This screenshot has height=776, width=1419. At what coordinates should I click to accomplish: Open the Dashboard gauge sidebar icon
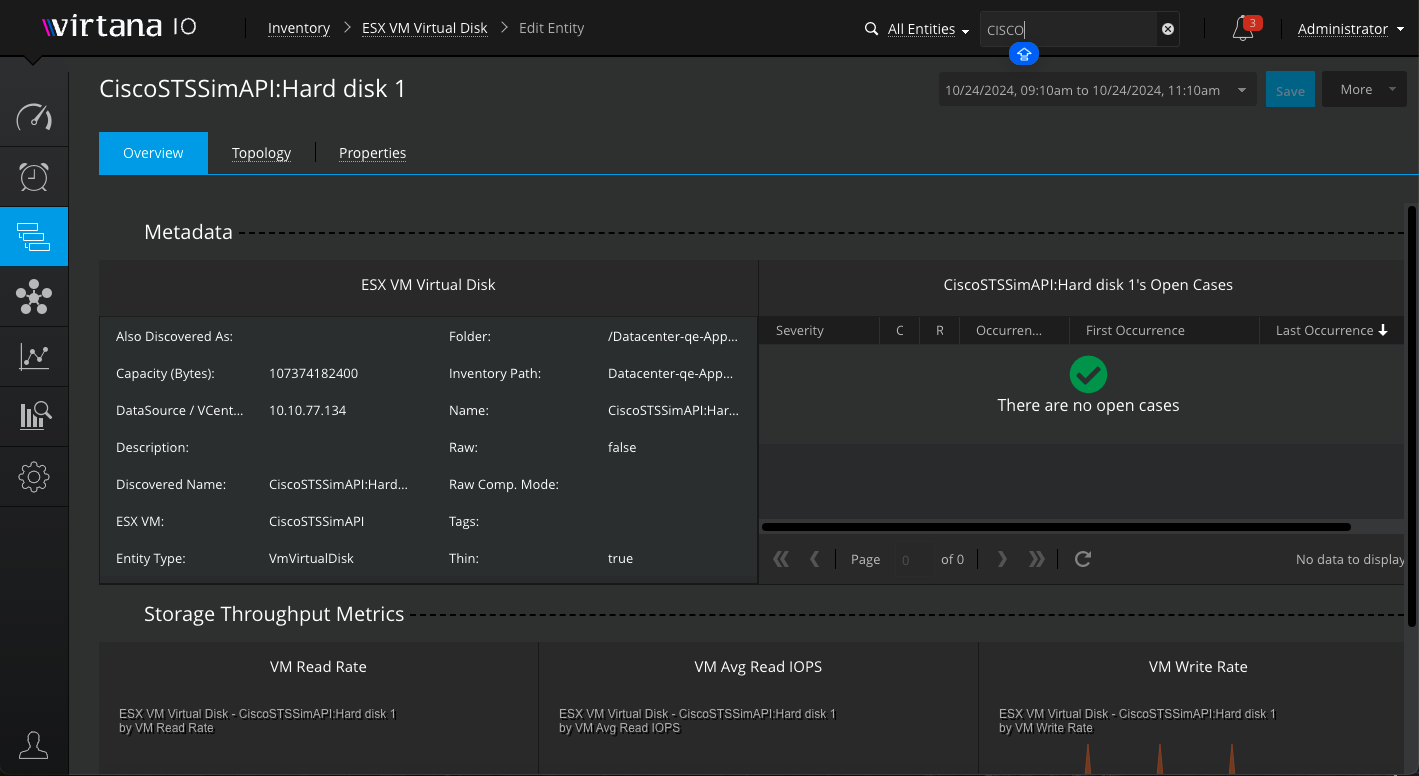pyautogui.click(x=34, y=117)
